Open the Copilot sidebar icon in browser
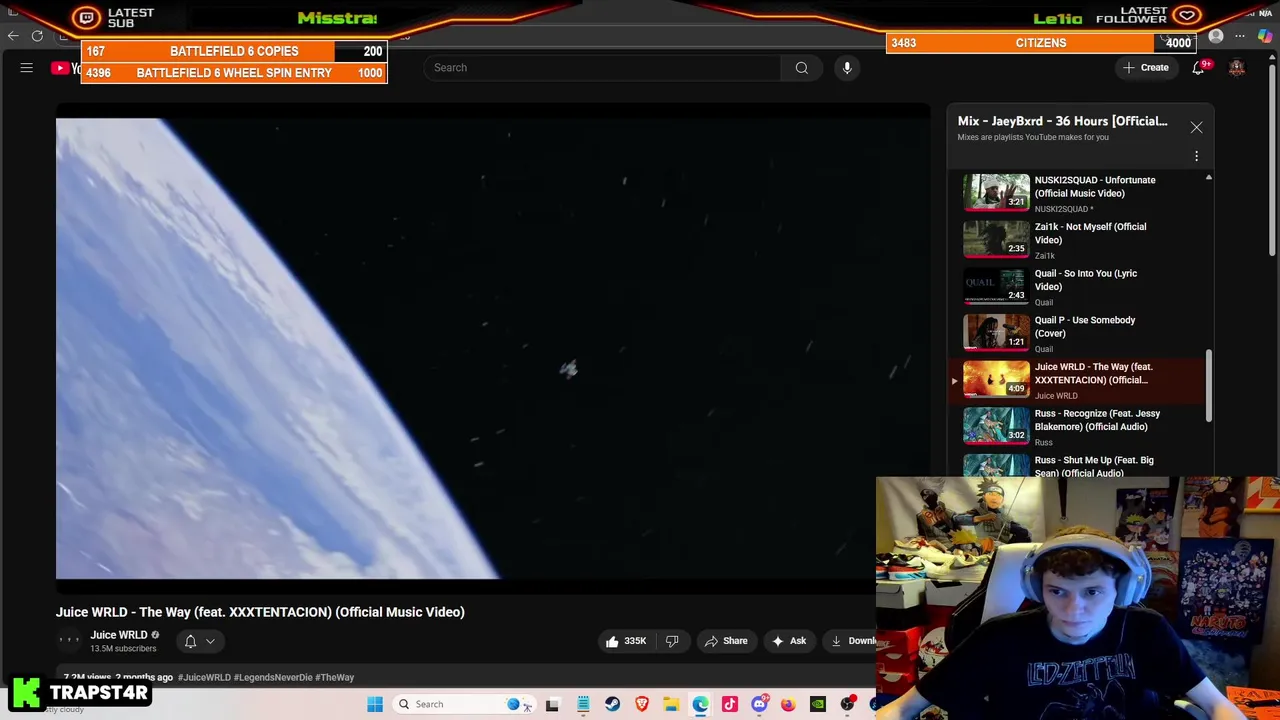This screenshot has height=720, width=1280. [1265, 37]
